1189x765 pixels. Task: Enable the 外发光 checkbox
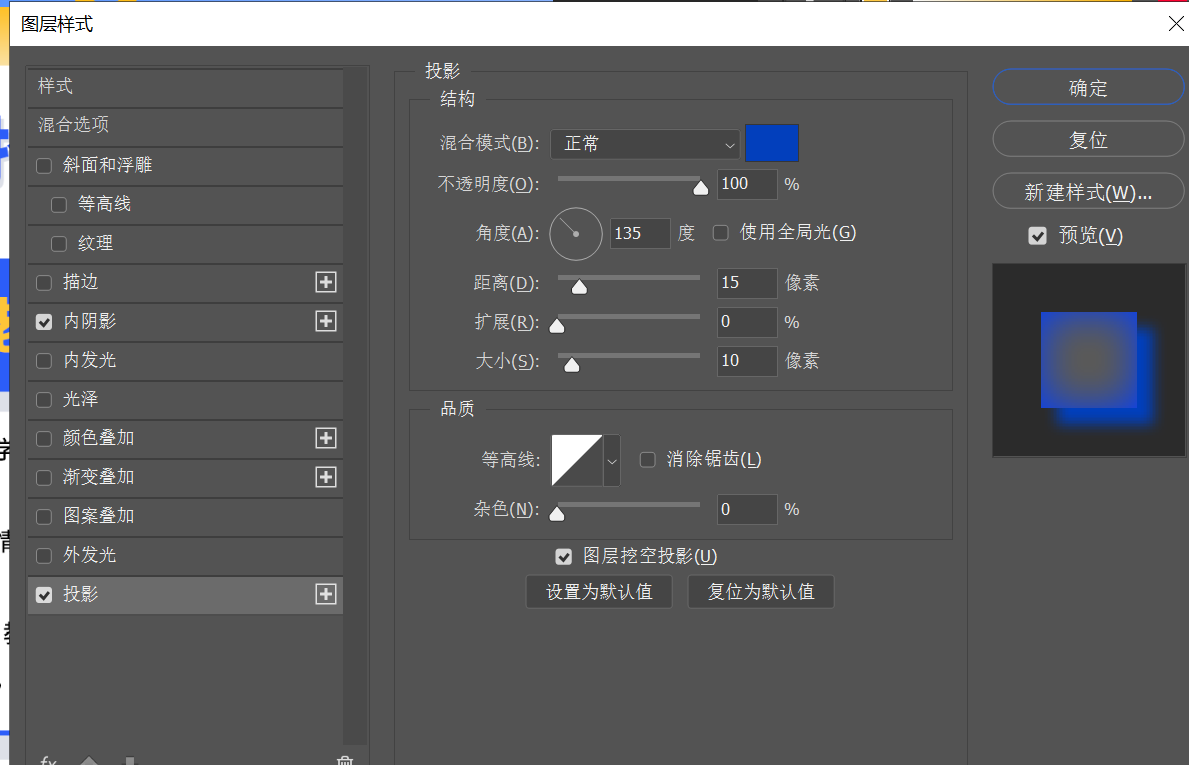(x=44, y=556)
